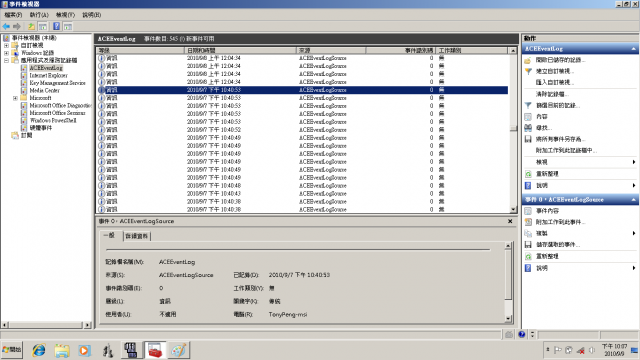Sort by the 來源 (Source) column header
The height and width of the screenshot is (360, 640).
point(331,51)
